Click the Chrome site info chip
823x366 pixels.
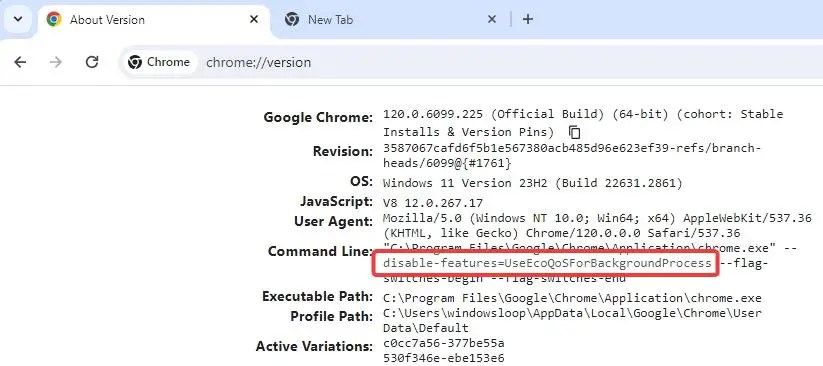tap(159, 62)
